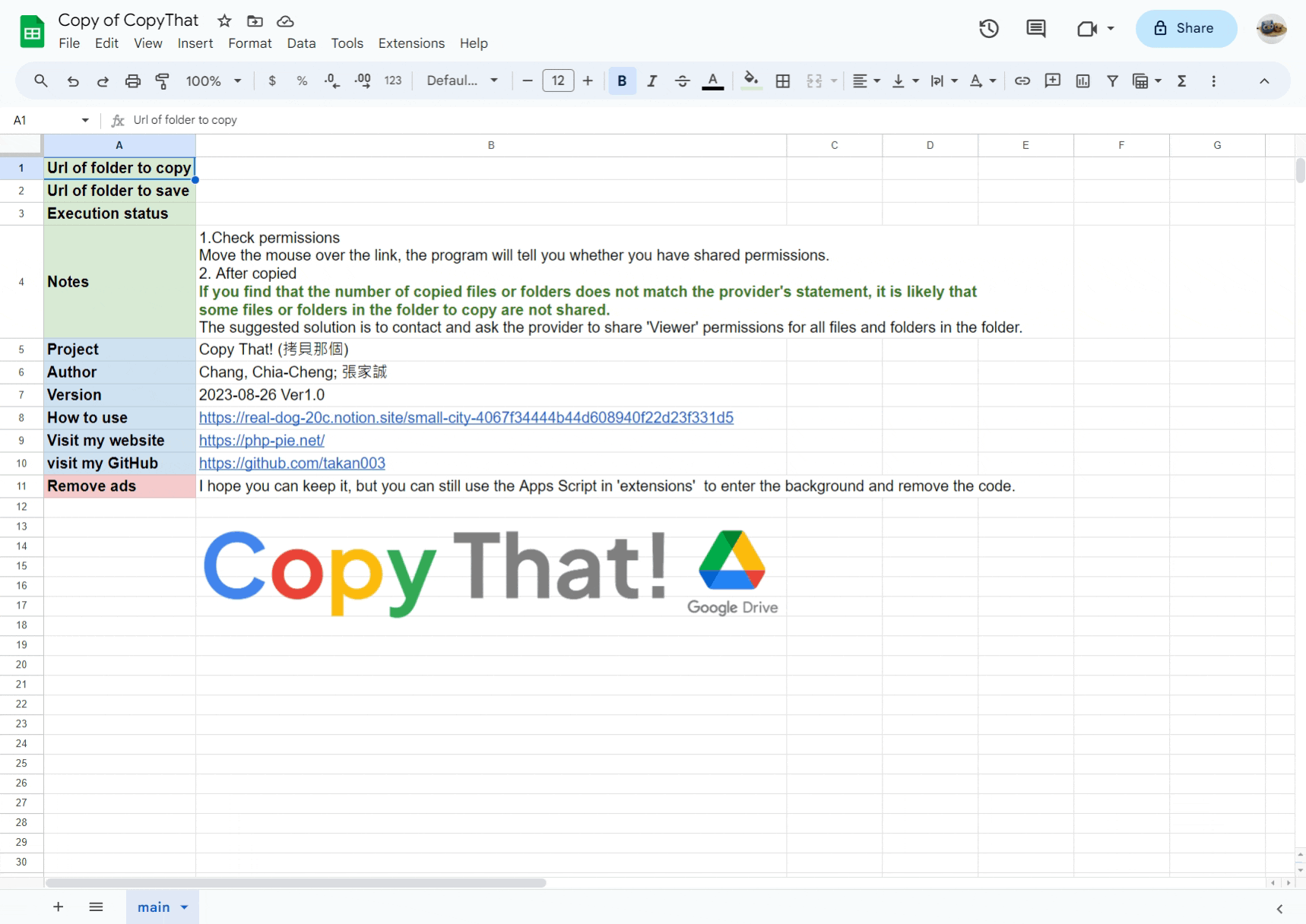Expand filter views dropdown

pos(1158,81)
